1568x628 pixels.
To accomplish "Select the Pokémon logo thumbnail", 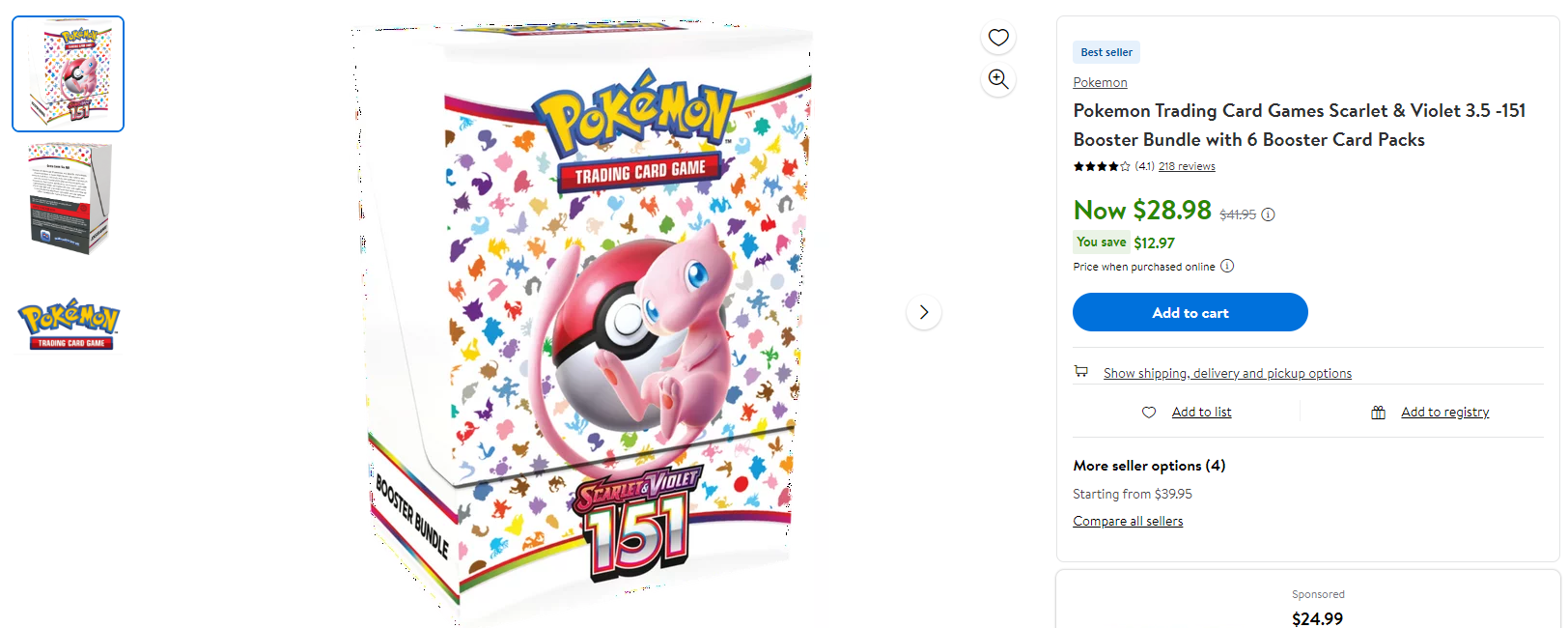I will point(69,324).
